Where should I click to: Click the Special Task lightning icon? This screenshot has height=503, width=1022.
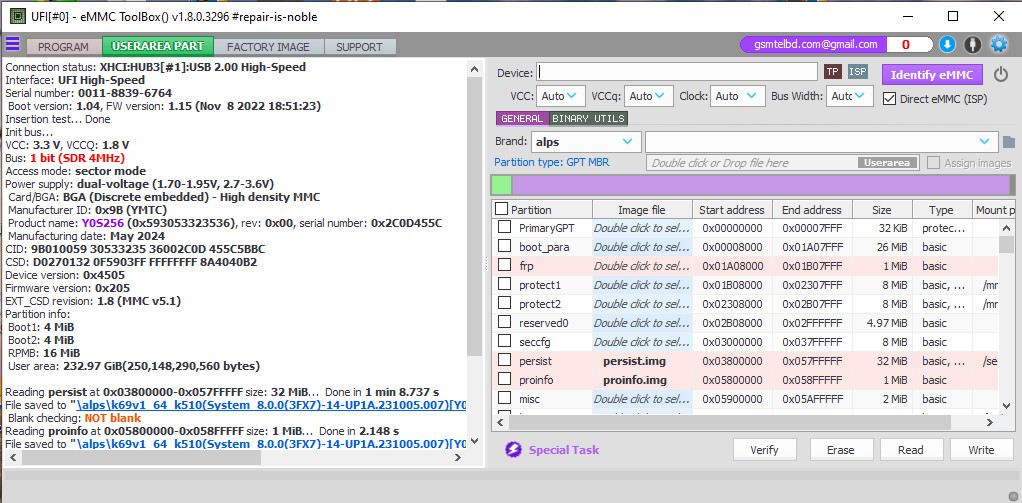(513, 450)
